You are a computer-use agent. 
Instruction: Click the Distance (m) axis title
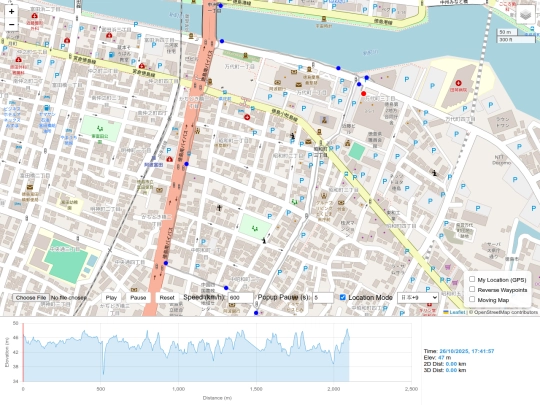[x=217, y=398]
